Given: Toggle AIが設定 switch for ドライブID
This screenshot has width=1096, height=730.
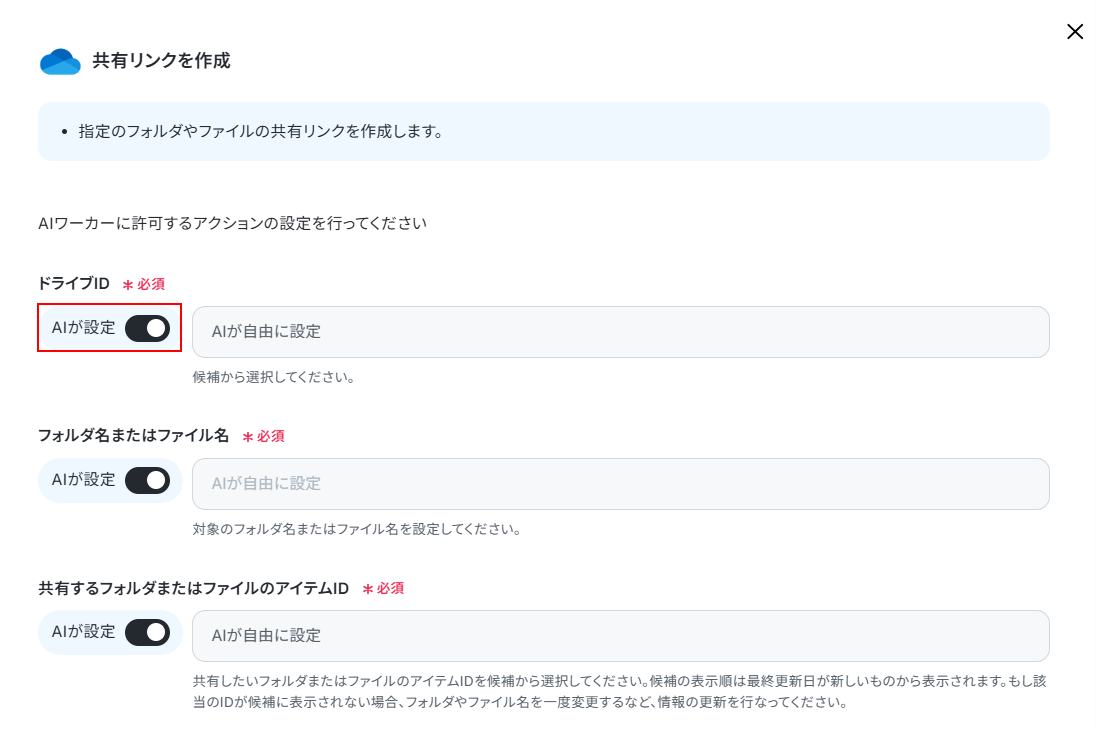Looking at the screenshot, I should pos(147,328).
